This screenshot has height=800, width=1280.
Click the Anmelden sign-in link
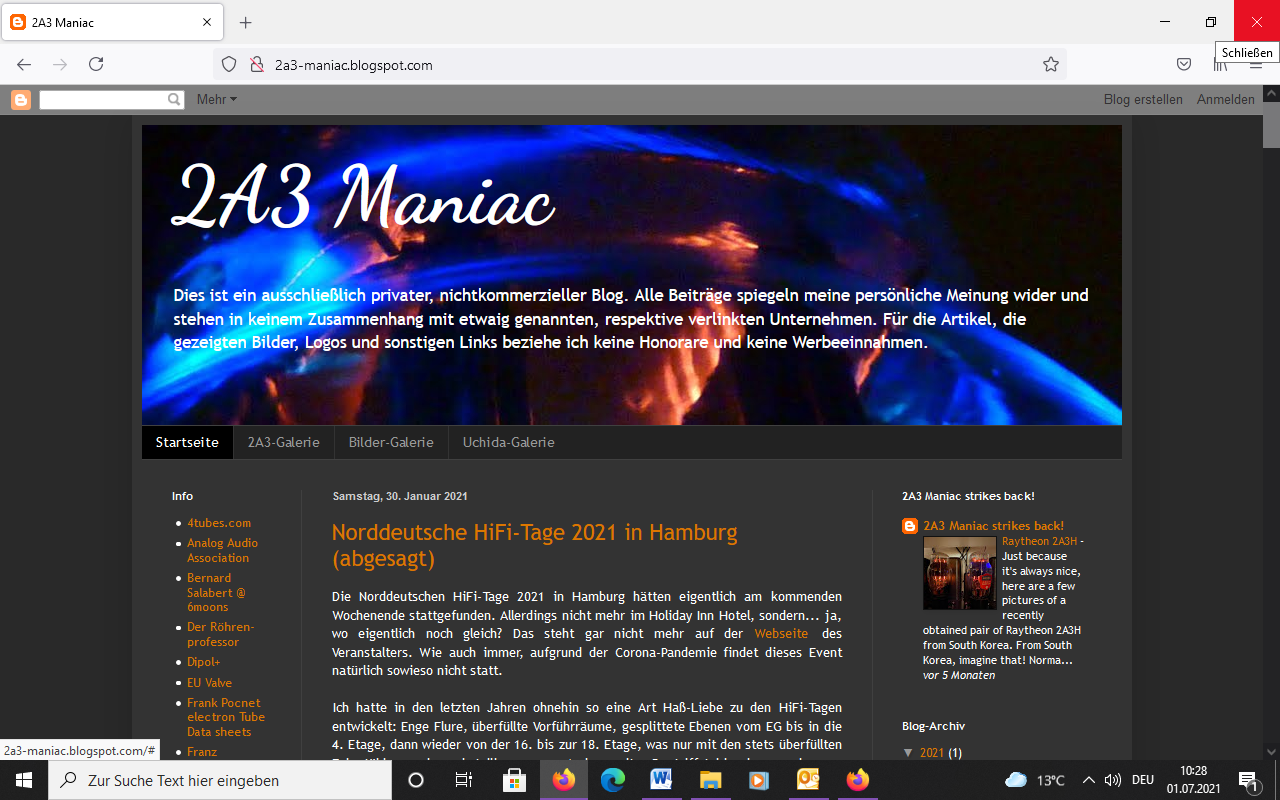[1225, 100]
